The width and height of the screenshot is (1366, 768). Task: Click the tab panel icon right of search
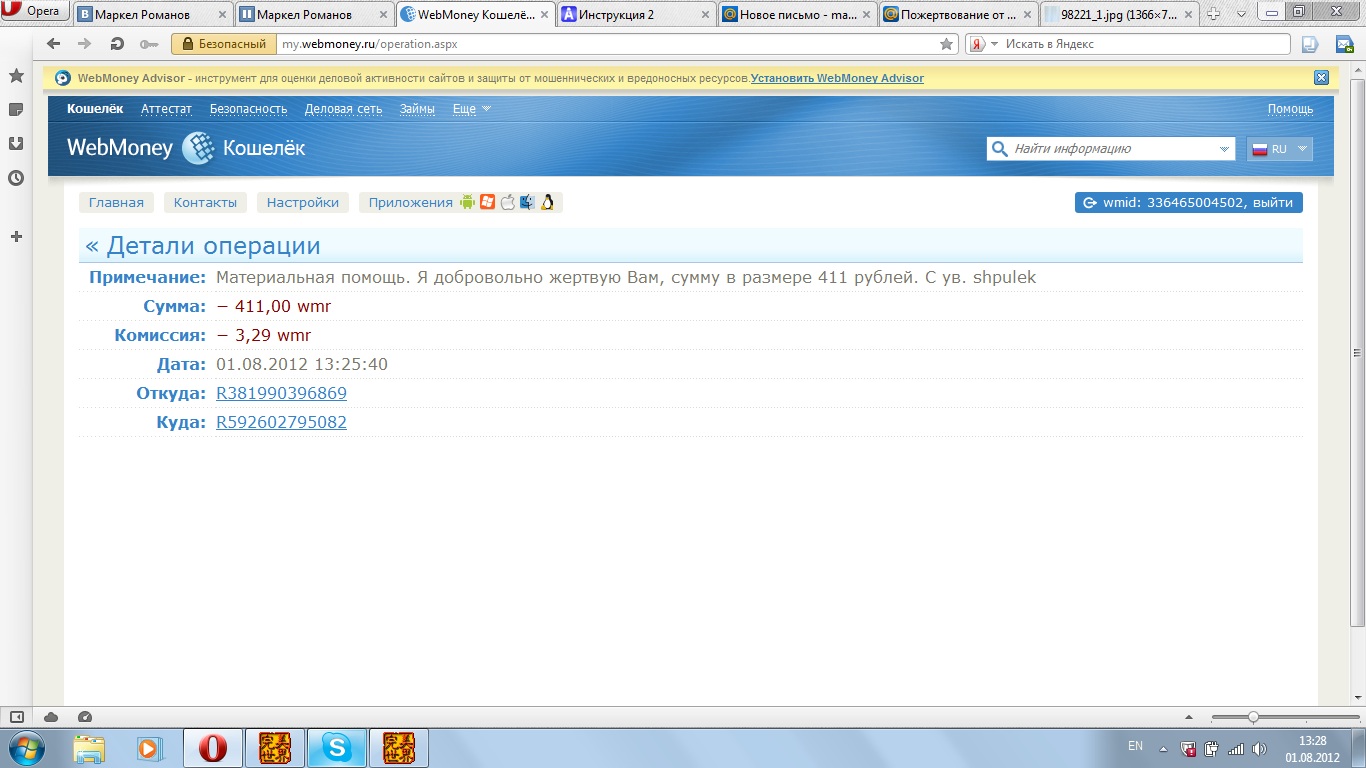(1310, 44)
